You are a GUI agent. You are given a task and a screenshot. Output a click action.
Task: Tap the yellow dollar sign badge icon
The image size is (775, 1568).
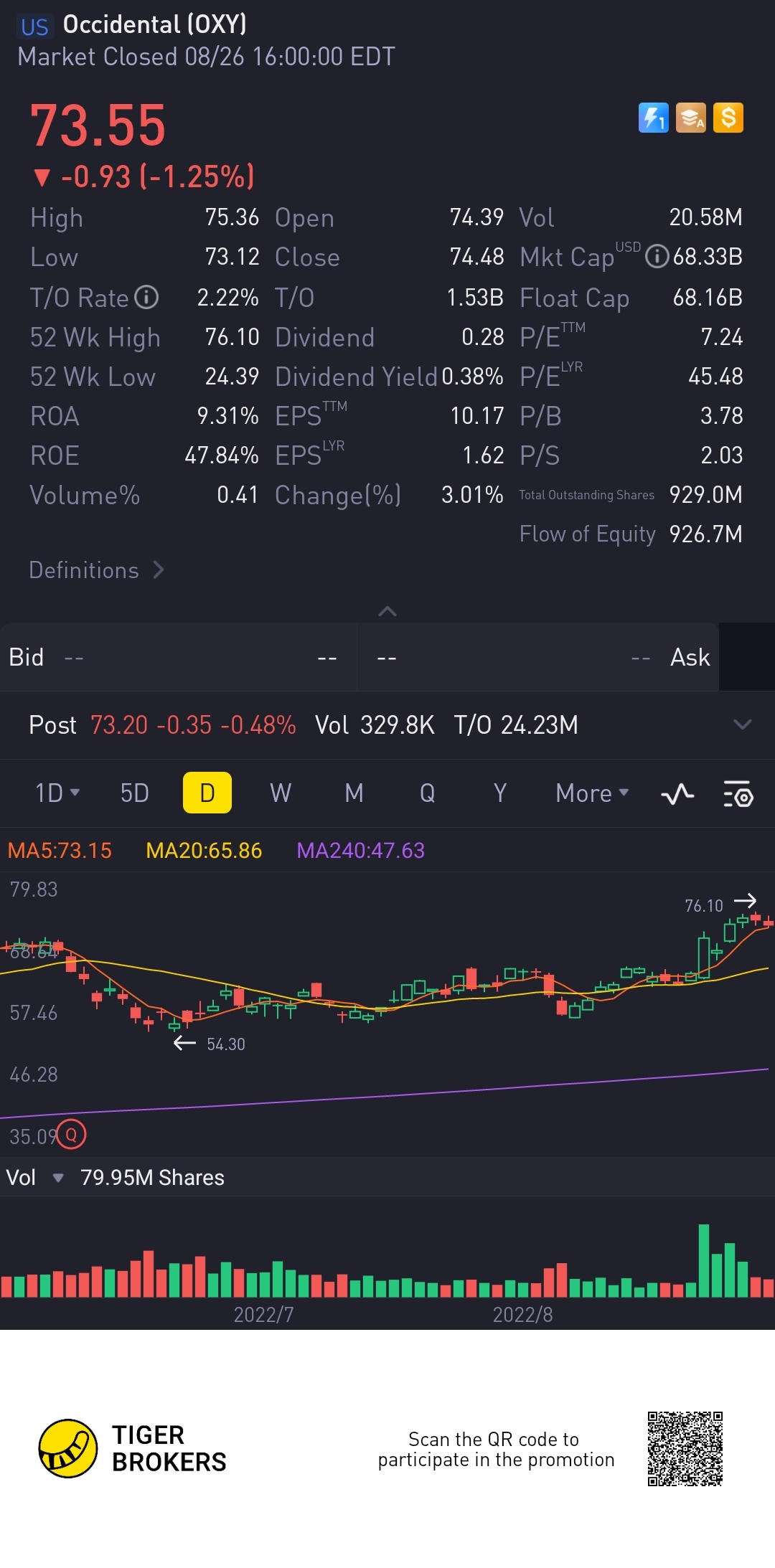click(728, 118)
